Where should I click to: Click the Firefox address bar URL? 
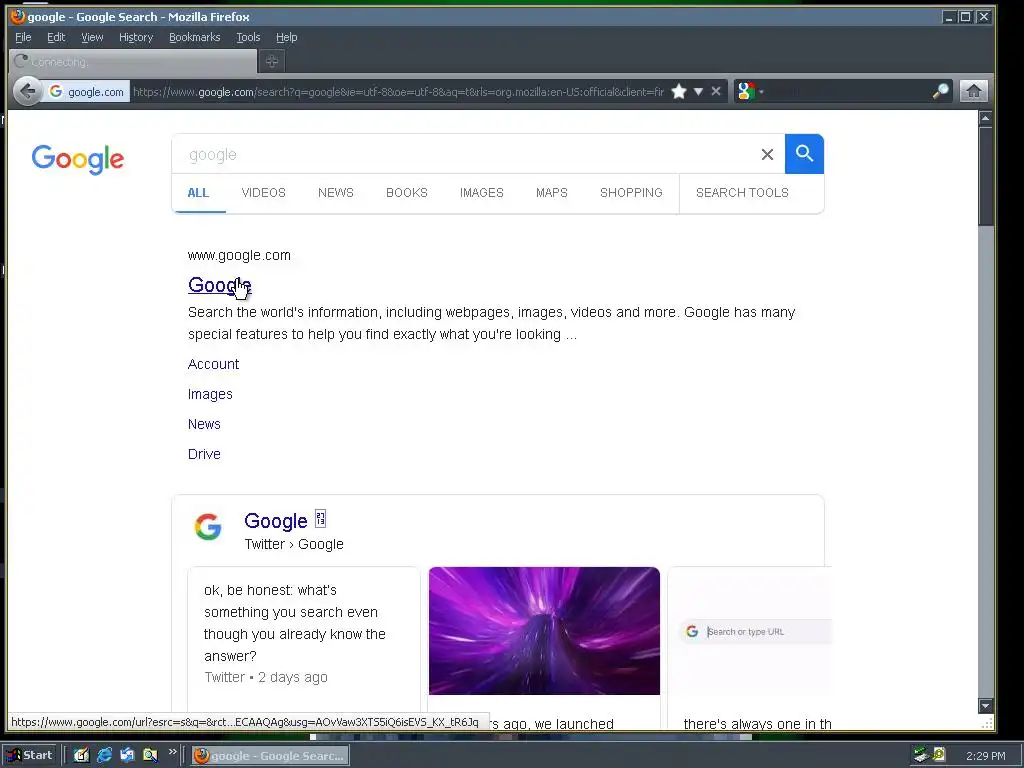(x=398, y=91)
